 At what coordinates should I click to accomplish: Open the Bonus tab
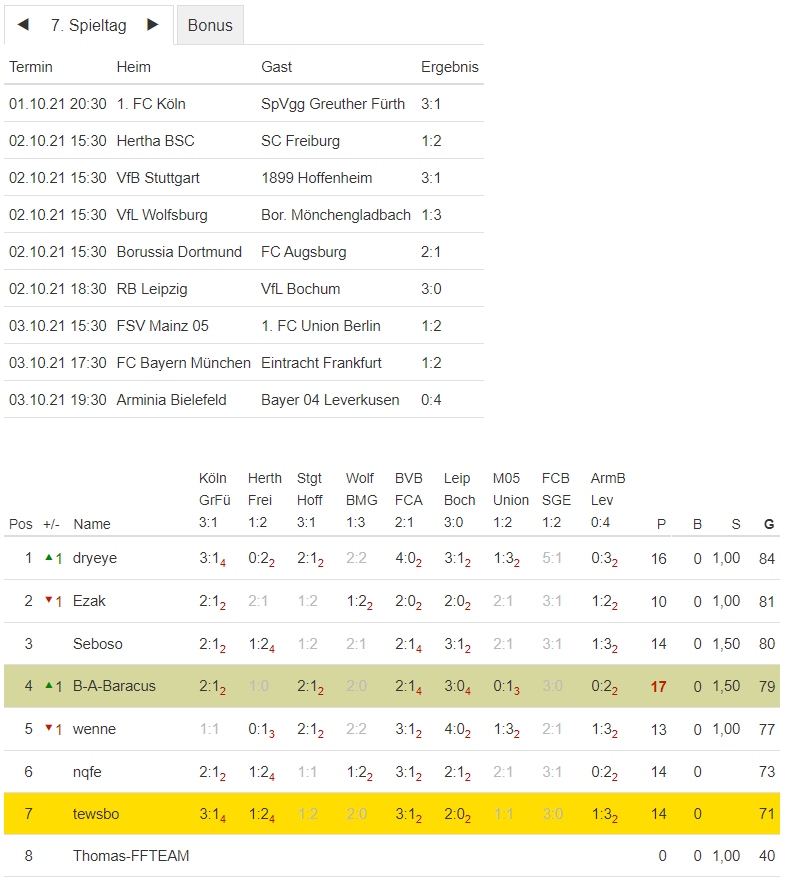click(x=210, y=26)
